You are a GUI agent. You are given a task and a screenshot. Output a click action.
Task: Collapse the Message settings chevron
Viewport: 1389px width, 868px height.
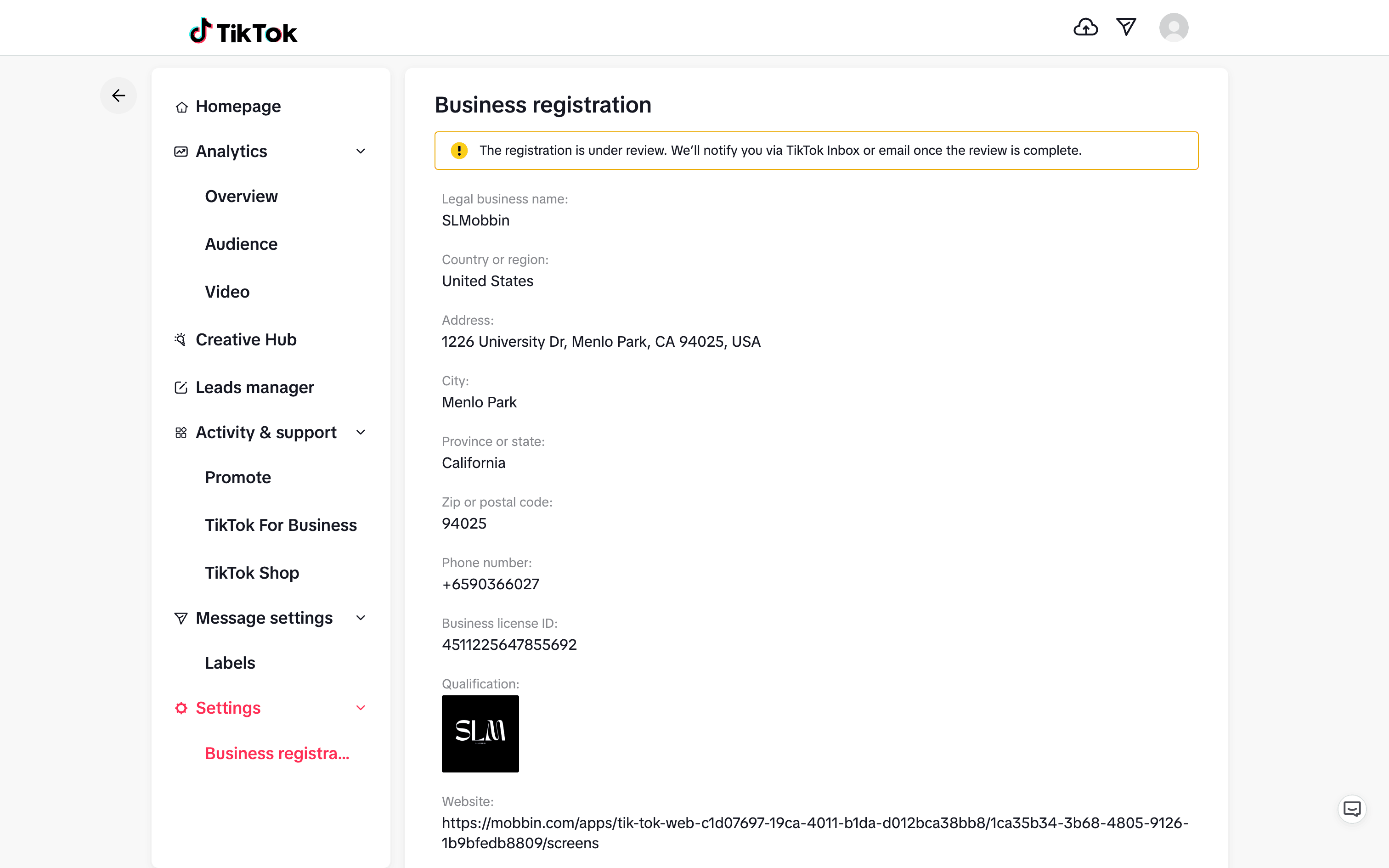pos(361,618)
